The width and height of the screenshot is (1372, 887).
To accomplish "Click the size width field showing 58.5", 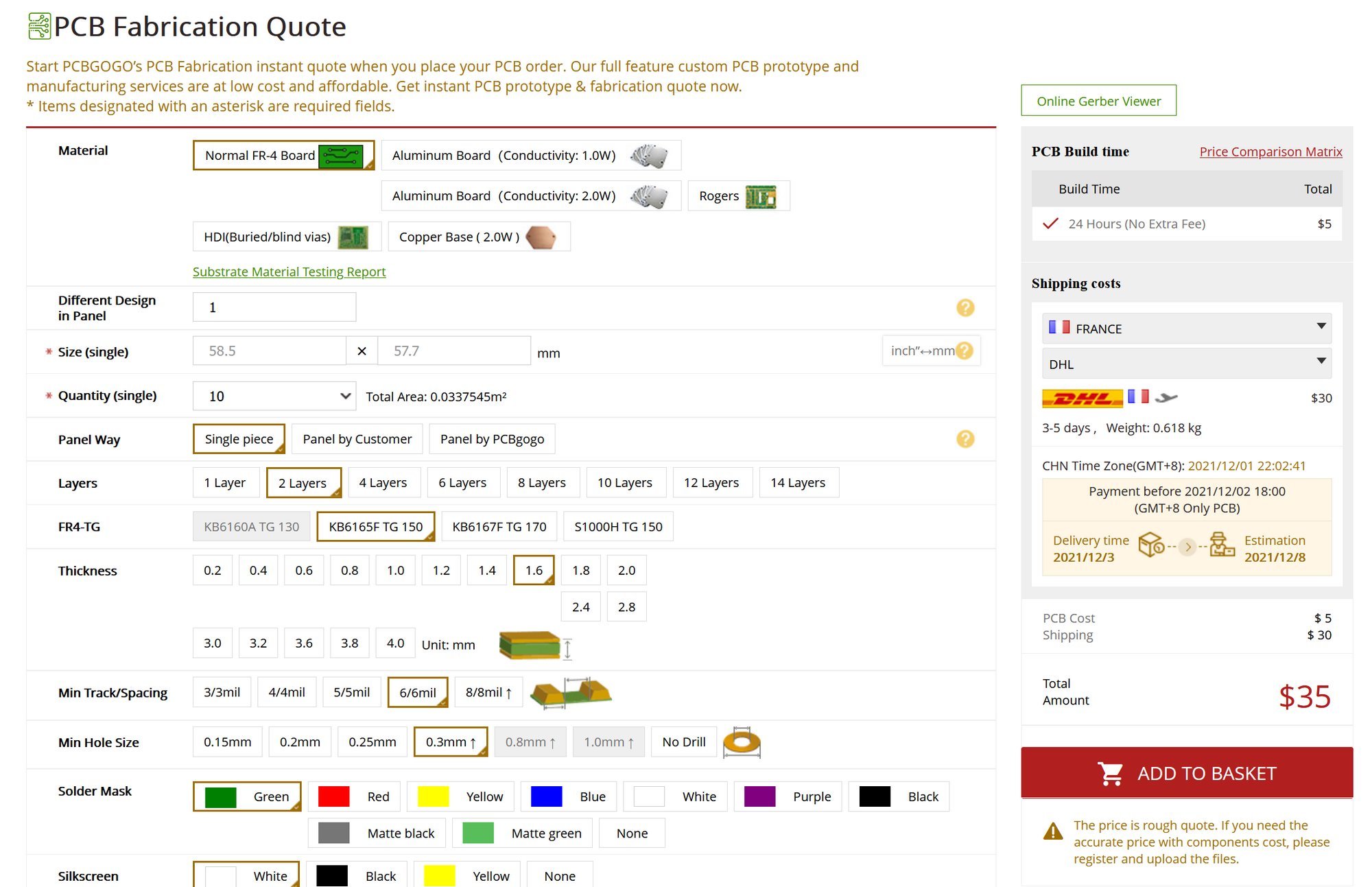I will click(x=269, y=351).
